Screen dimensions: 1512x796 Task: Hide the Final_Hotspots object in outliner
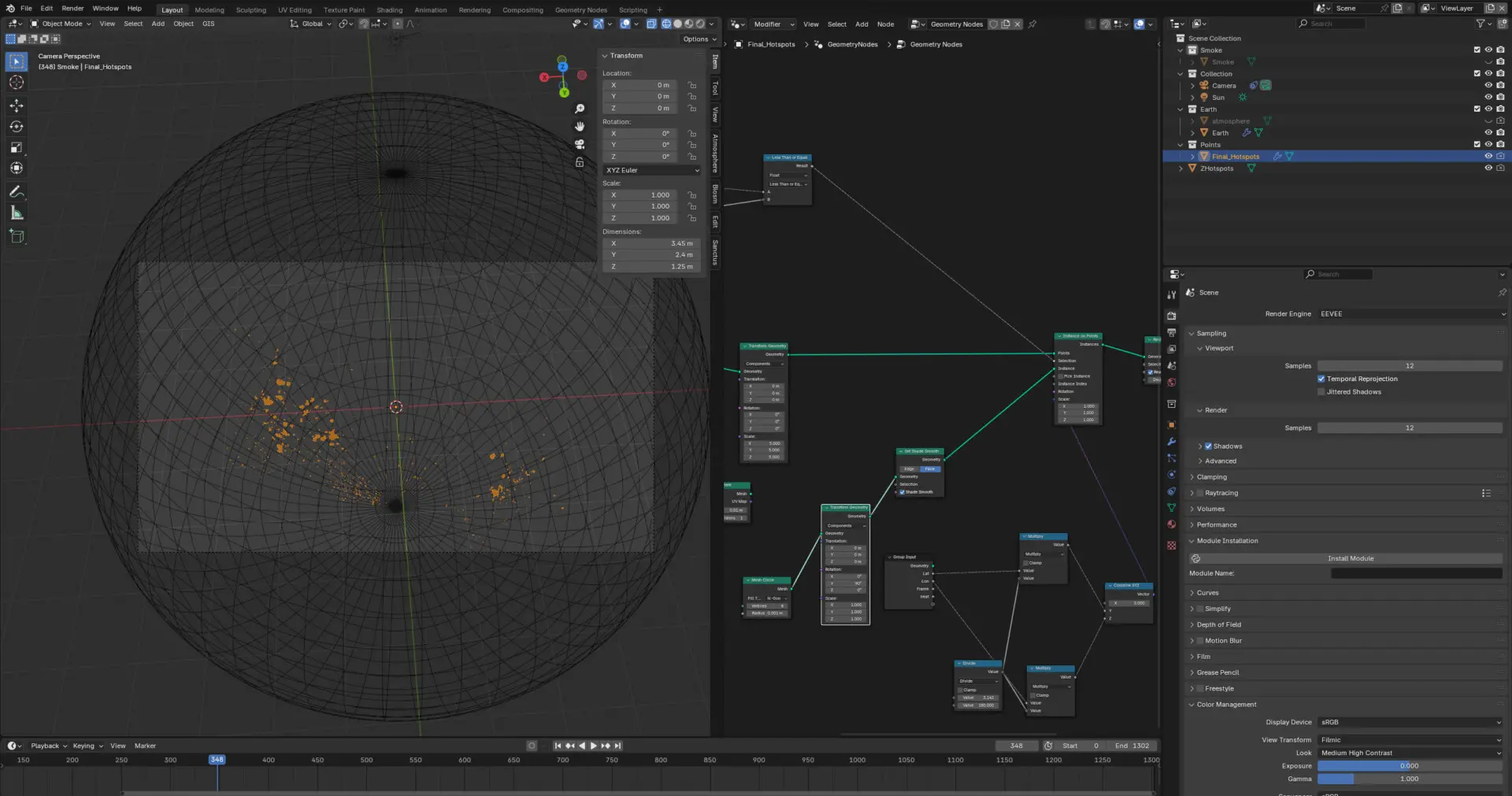[x=1488, y=157]
